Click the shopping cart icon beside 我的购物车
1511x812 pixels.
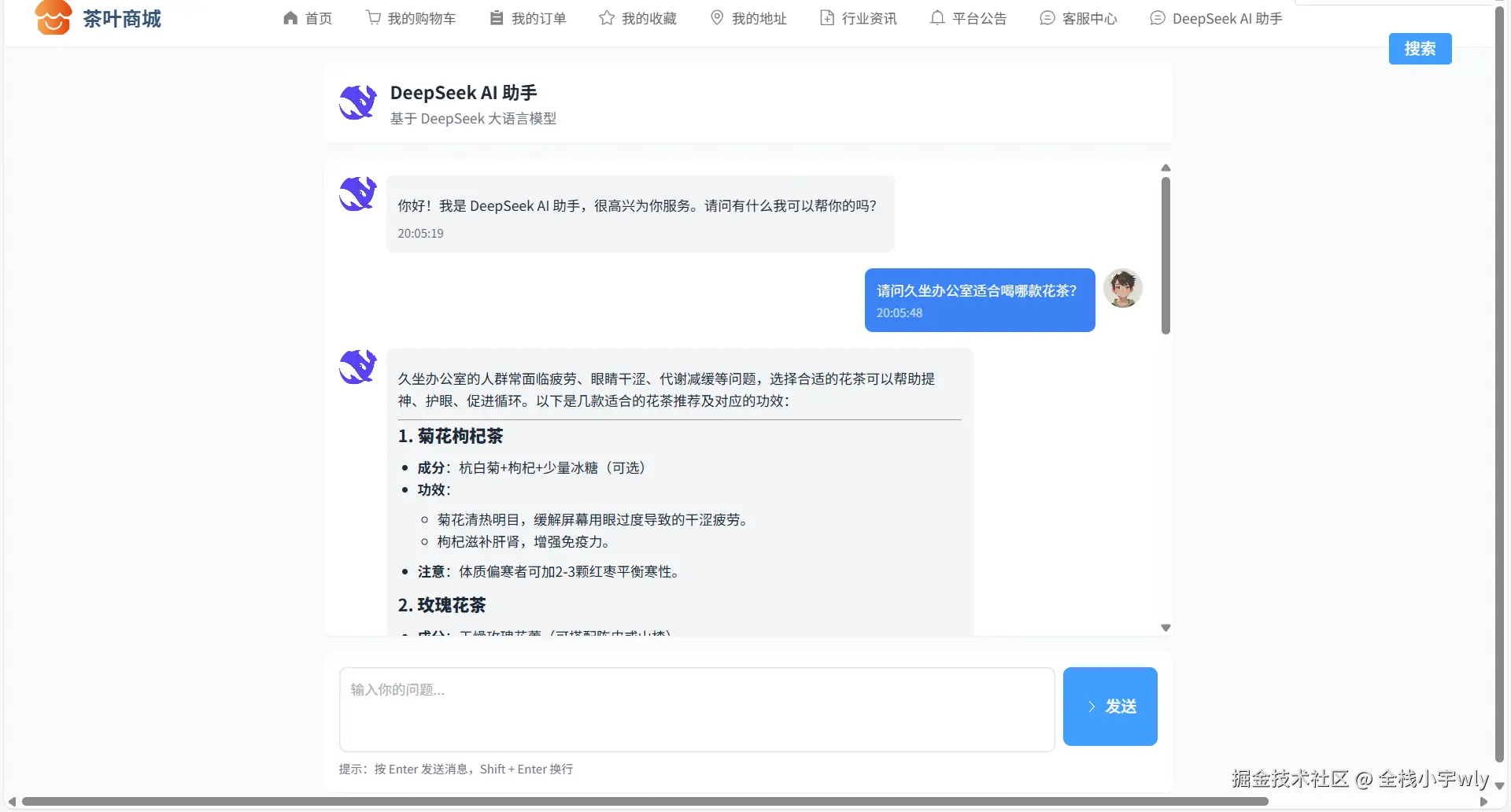pos(373,18)
